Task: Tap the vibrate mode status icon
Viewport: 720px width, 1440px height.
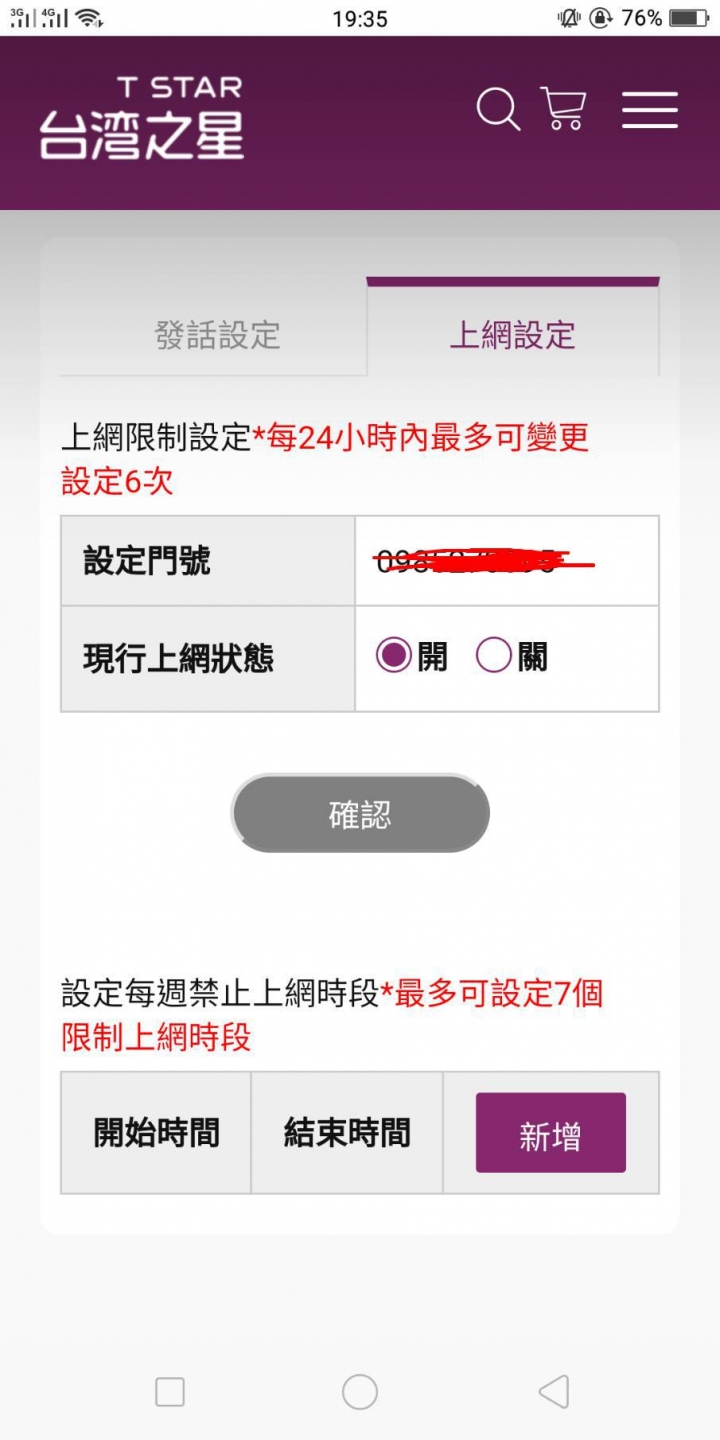Action: tap(570, 18)
